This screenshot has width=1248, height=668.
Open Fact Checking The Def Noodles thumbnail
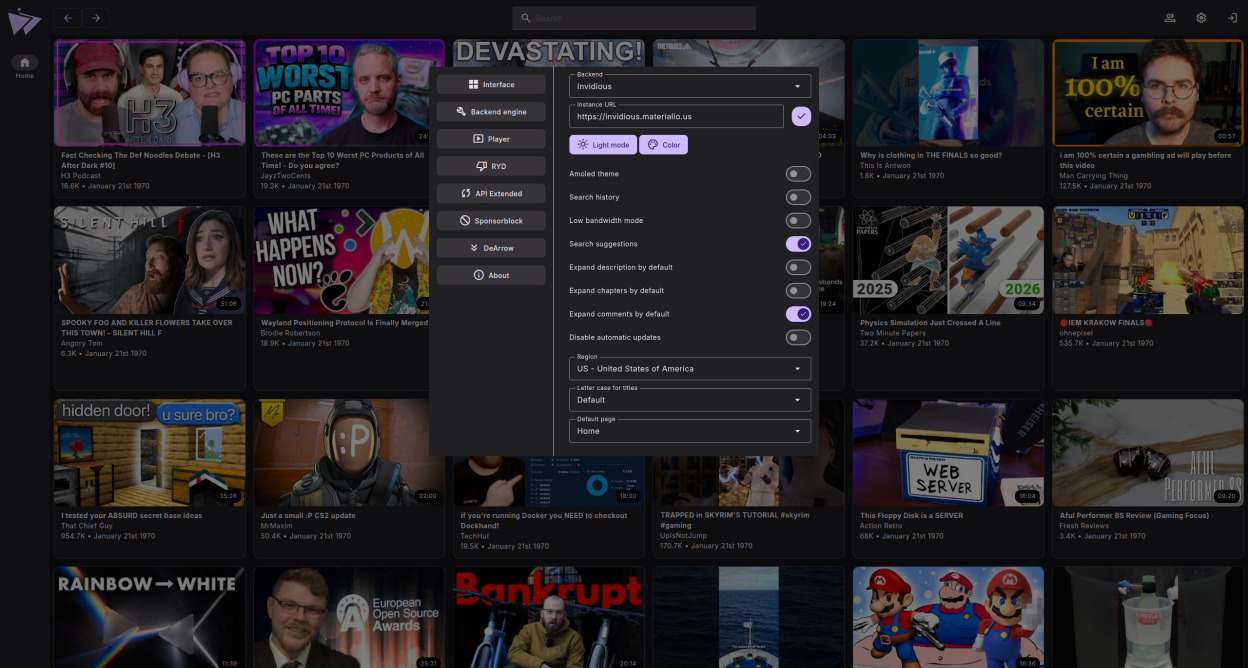point(149,93)
